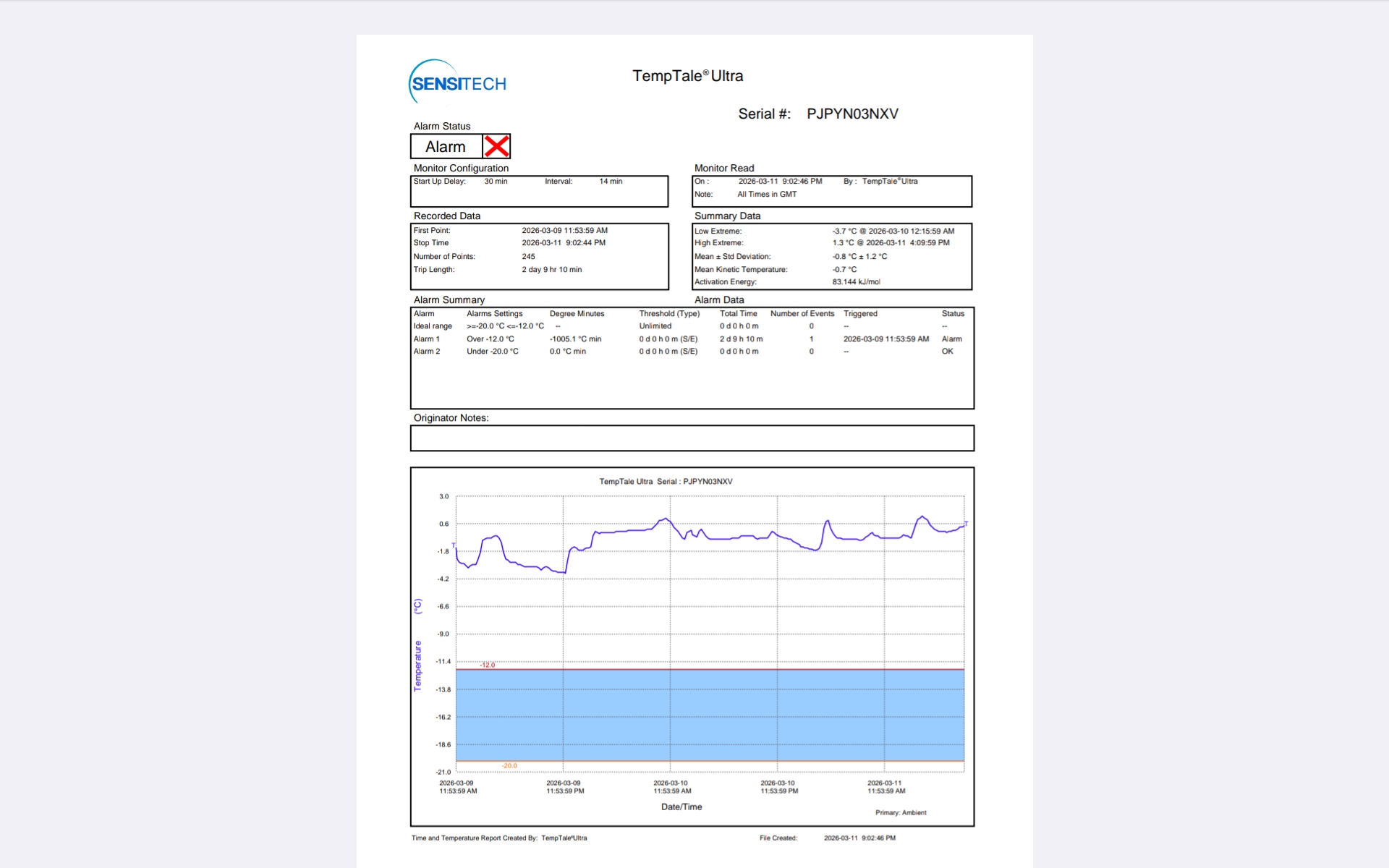Click the empty Originator Notes field
The image size is (1389, 868).
click(692, 438)
